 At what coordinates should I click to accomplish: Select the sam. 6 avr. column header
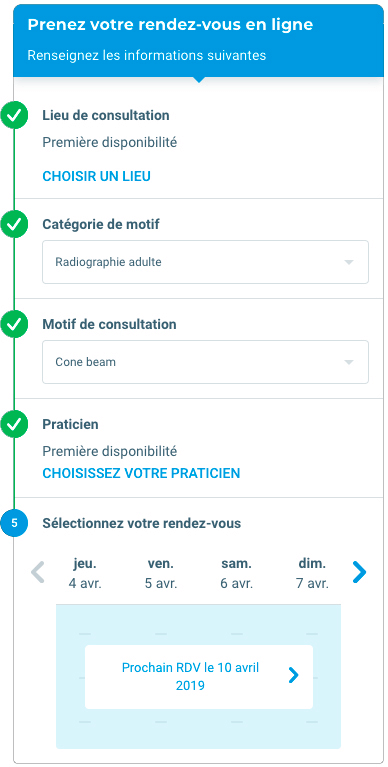coord(236,574)
